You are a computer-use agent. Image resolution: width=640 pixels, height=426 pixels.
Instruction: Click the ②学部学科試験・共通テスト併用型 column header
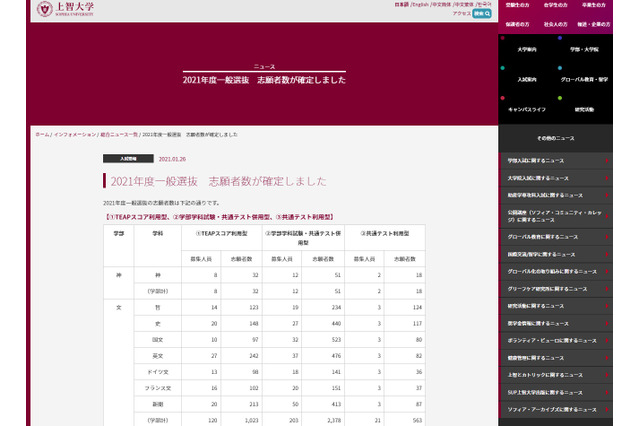[303, 238]
